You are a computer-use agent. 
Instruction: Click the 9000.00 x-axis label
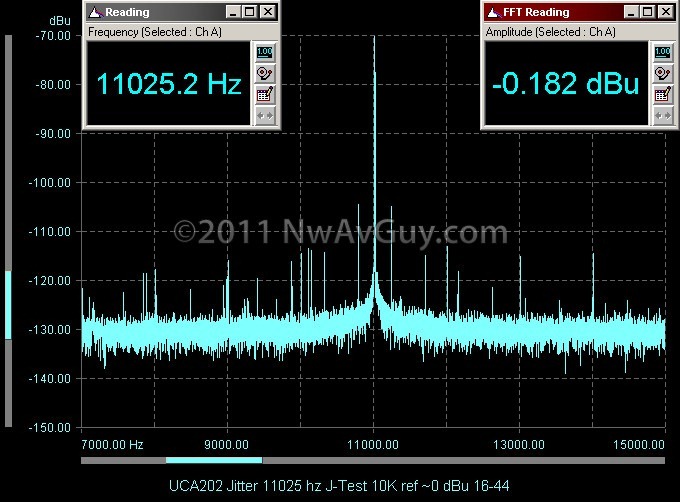(x=226, y=445)
